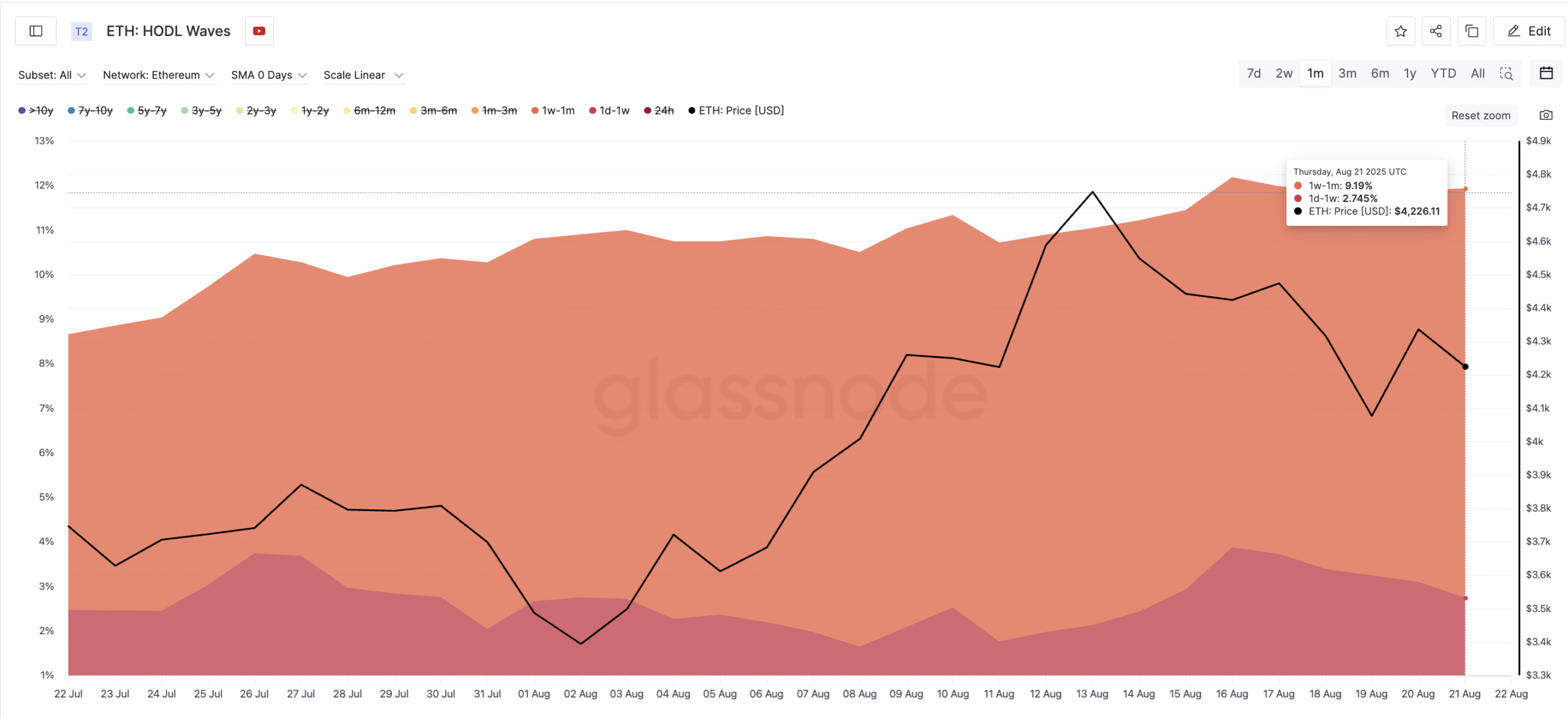Open the calendar date picker icon

(x=1547, y=73)
